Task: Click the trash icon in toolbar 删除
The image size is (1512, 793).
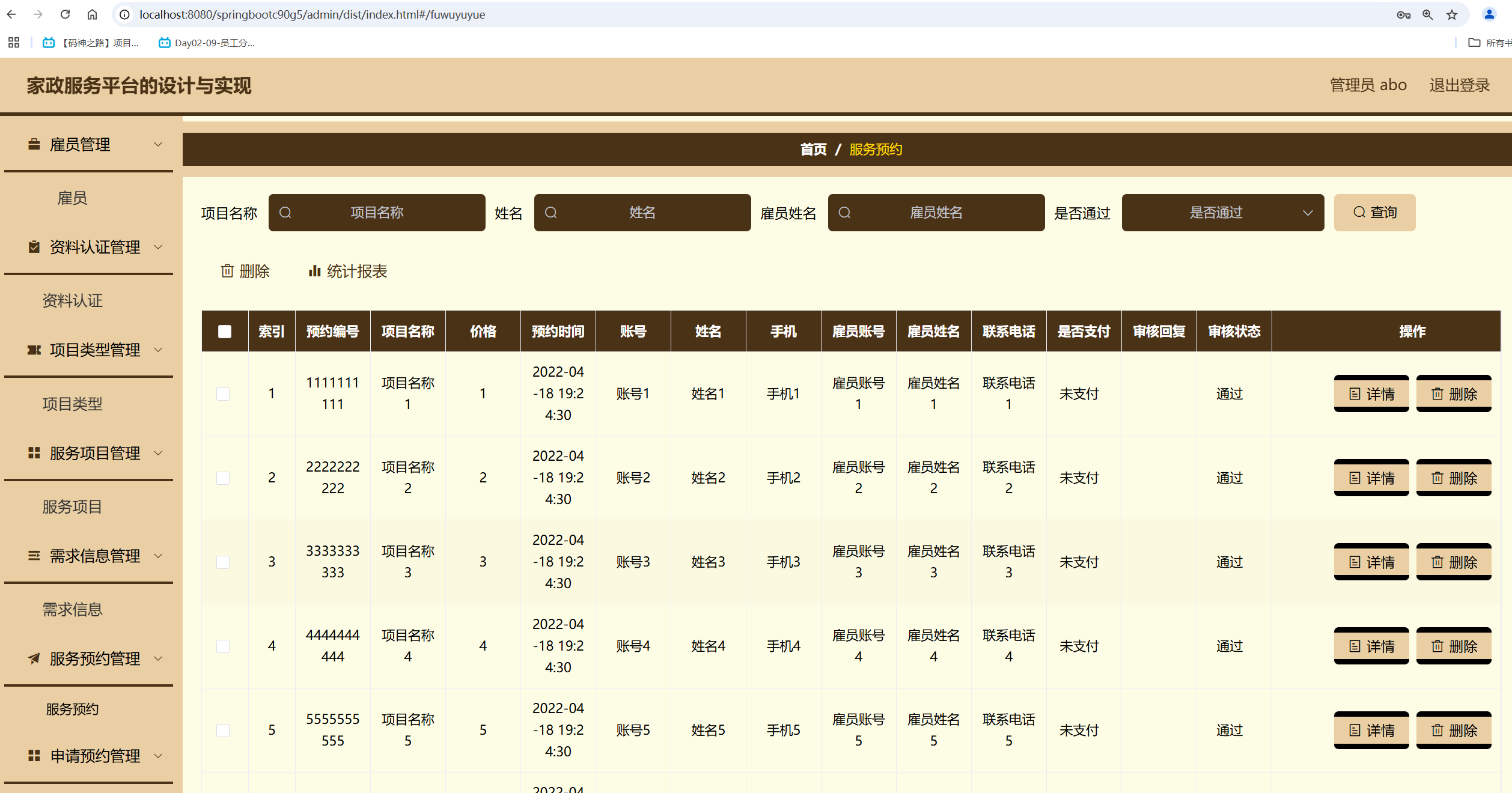Action: click(227, 272)
